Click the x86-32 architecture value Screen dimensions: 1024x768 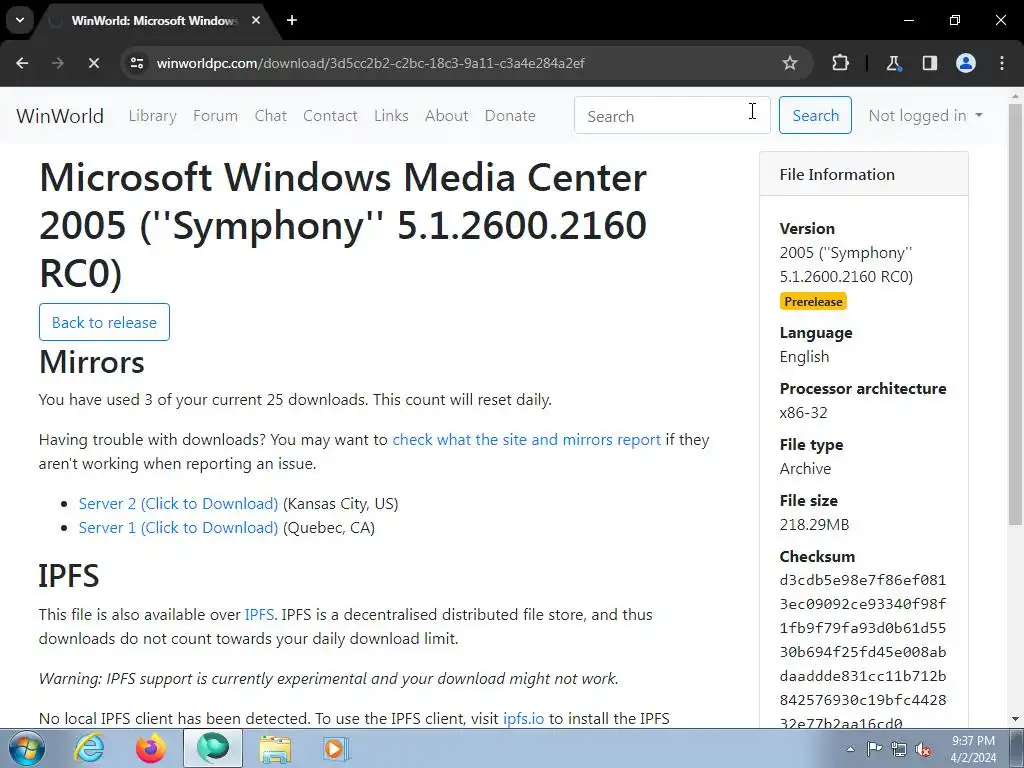coord(803,413)
